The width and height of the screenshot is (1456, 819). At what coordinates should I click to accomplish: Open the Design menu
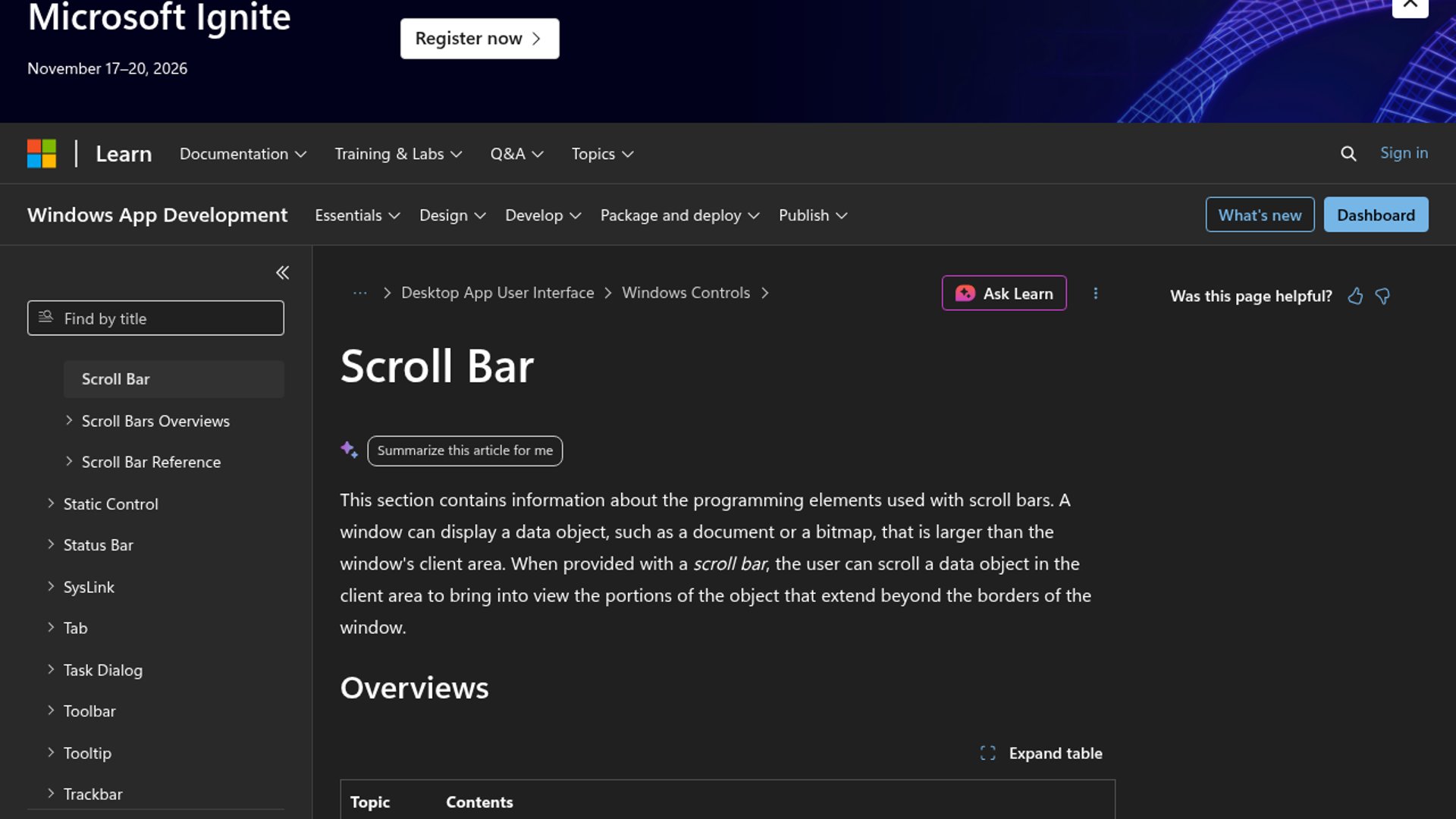pyautogui.click(x=453, y=215)
